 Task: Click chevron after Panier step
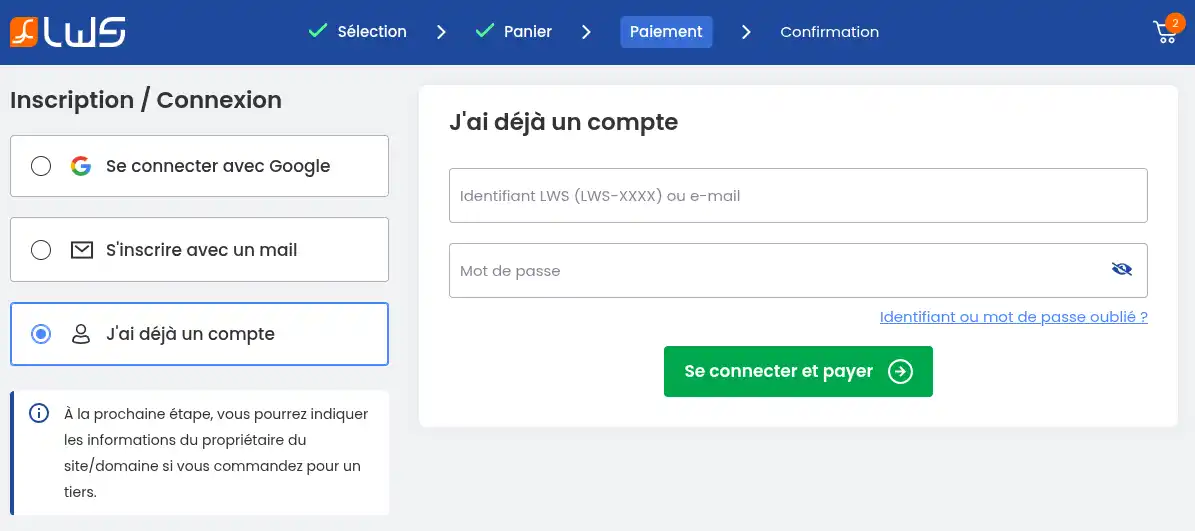586,32
